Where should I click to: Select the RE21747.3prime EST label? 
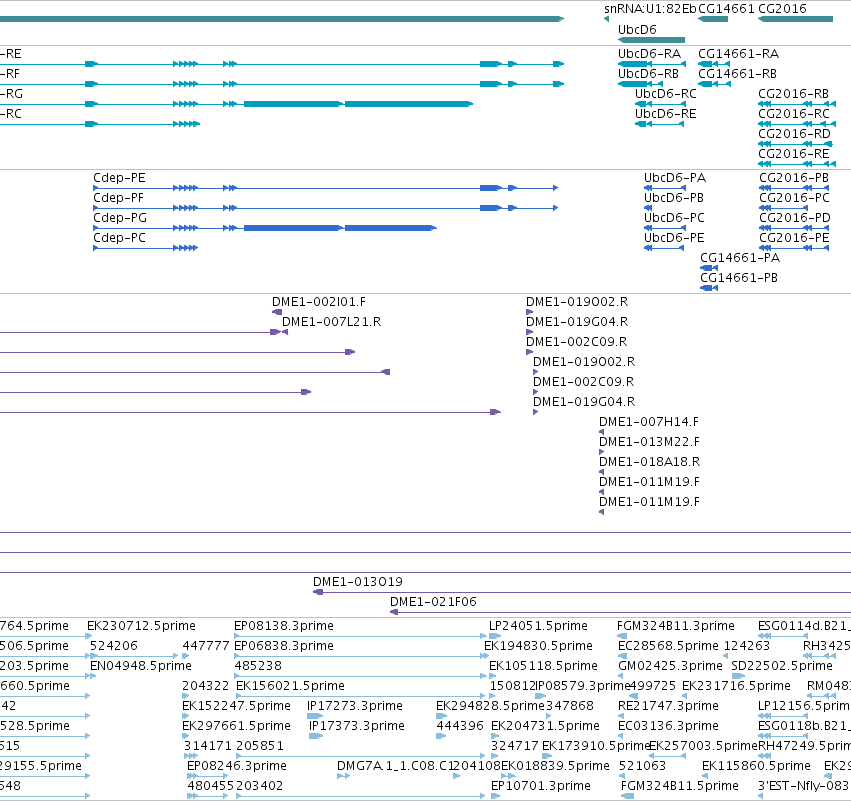668,706
